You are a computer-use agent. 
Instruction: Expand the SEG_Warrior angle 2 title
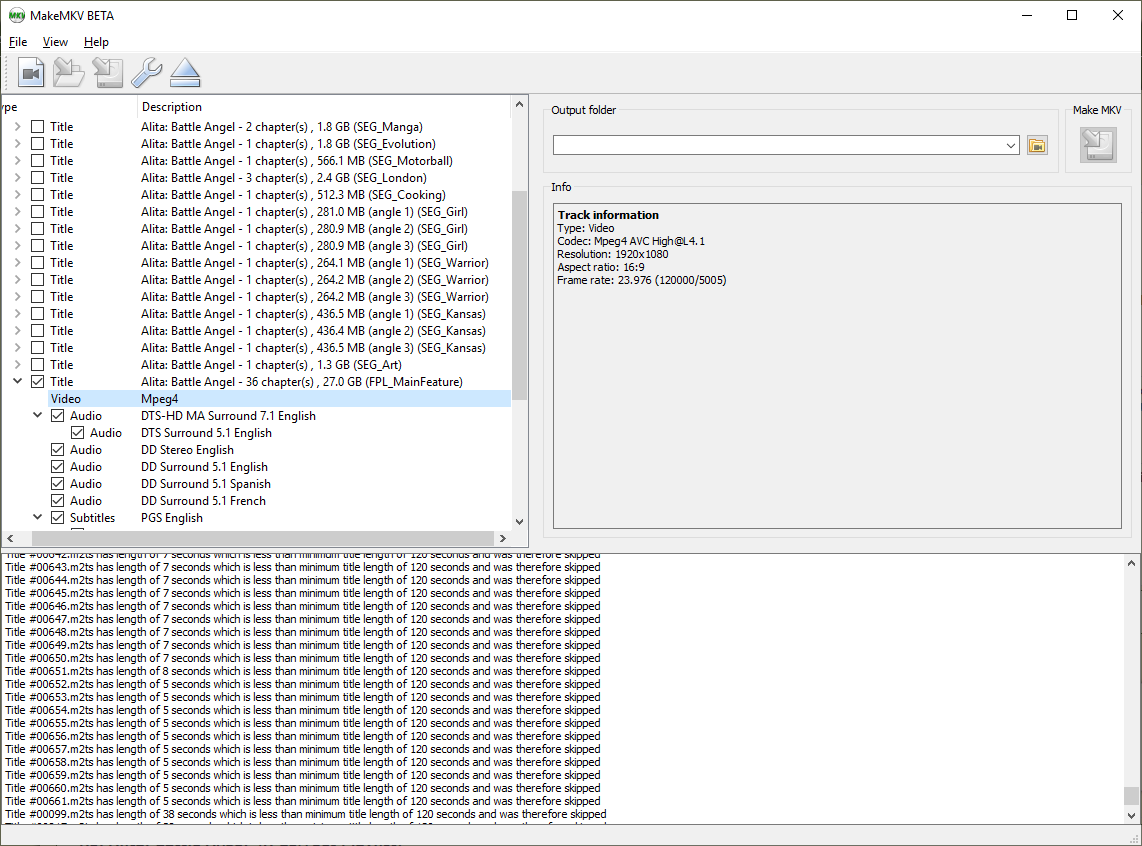tap(17, 280)
